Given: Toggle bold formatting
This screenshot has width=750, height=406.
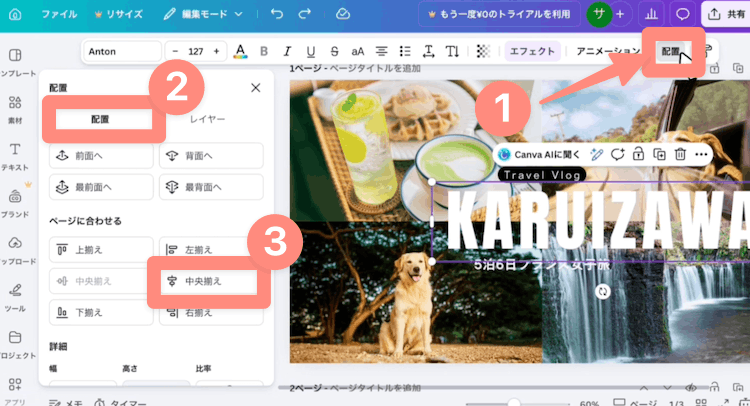Looking at the screenshot, I should [x=264, y=51].
